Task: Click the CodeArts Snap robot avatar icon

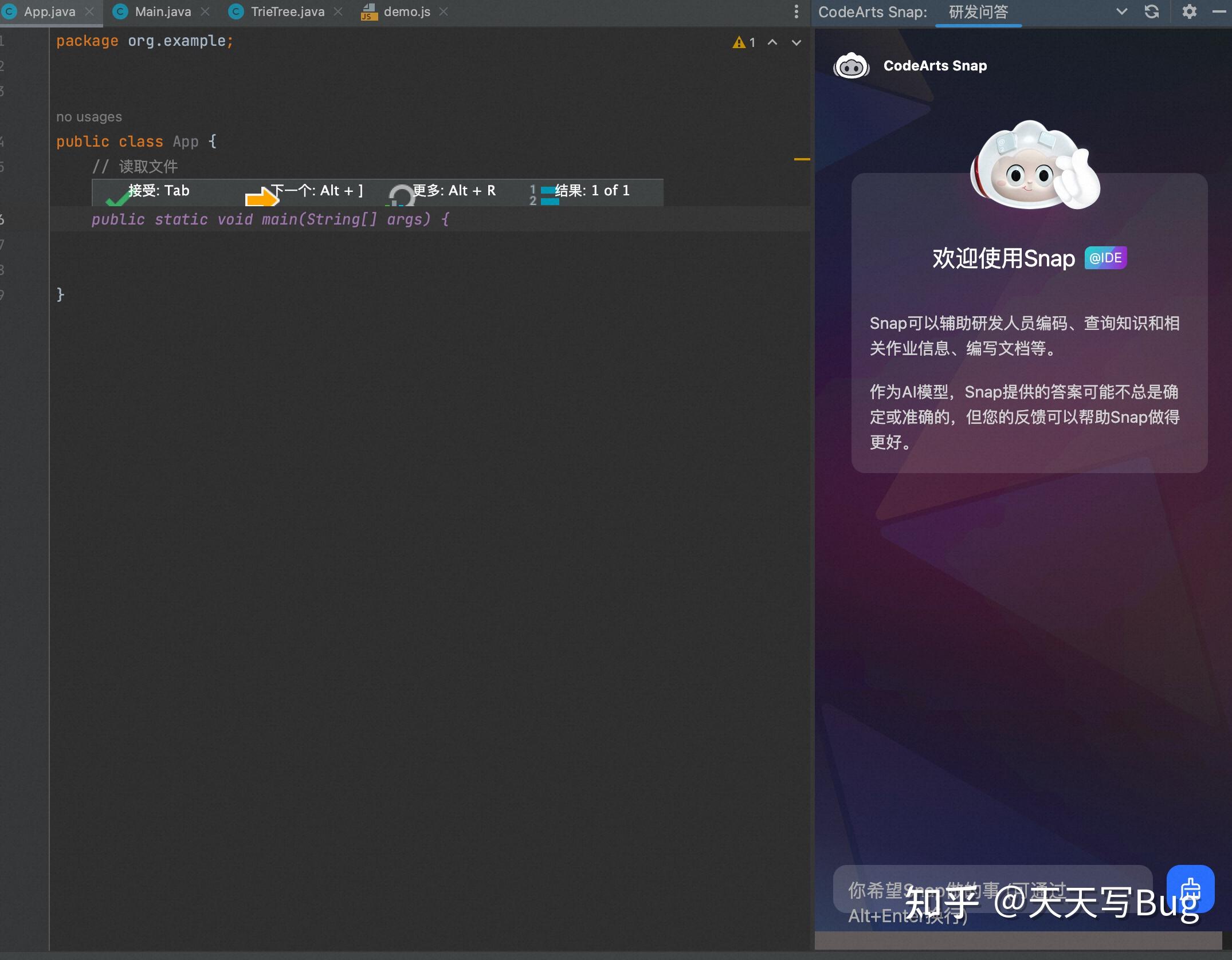Action: [851, 65]
